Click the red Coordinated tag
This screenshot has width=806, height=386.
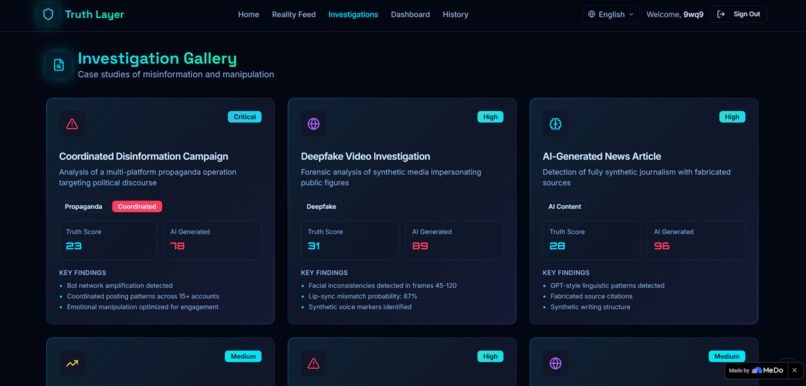pyautogui.click(x=137, y=207)
